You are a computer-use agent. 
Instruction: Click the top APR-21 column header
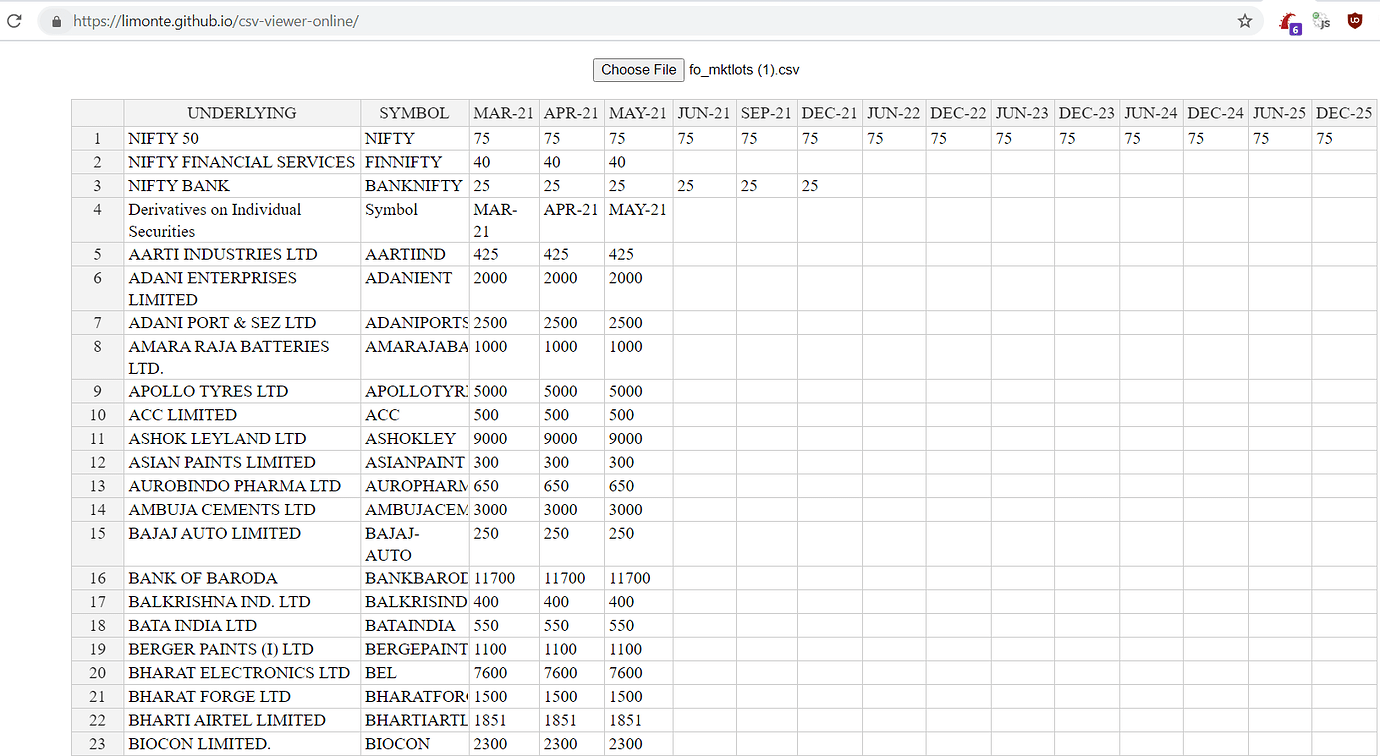pyautogui.click(x=571, y=113)
